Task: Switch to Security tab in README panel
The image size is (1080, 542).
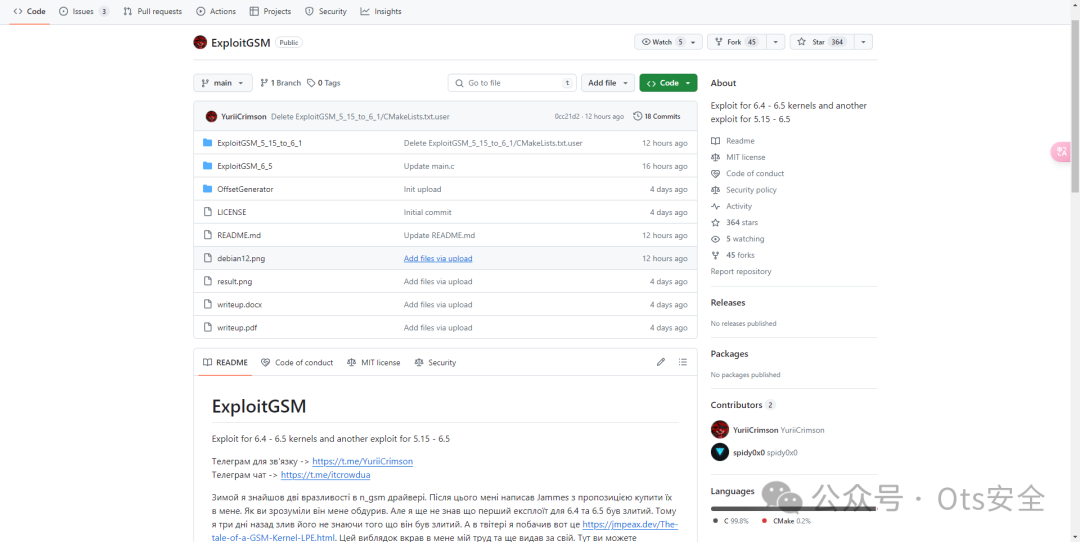Action: [x=435, y=362]
